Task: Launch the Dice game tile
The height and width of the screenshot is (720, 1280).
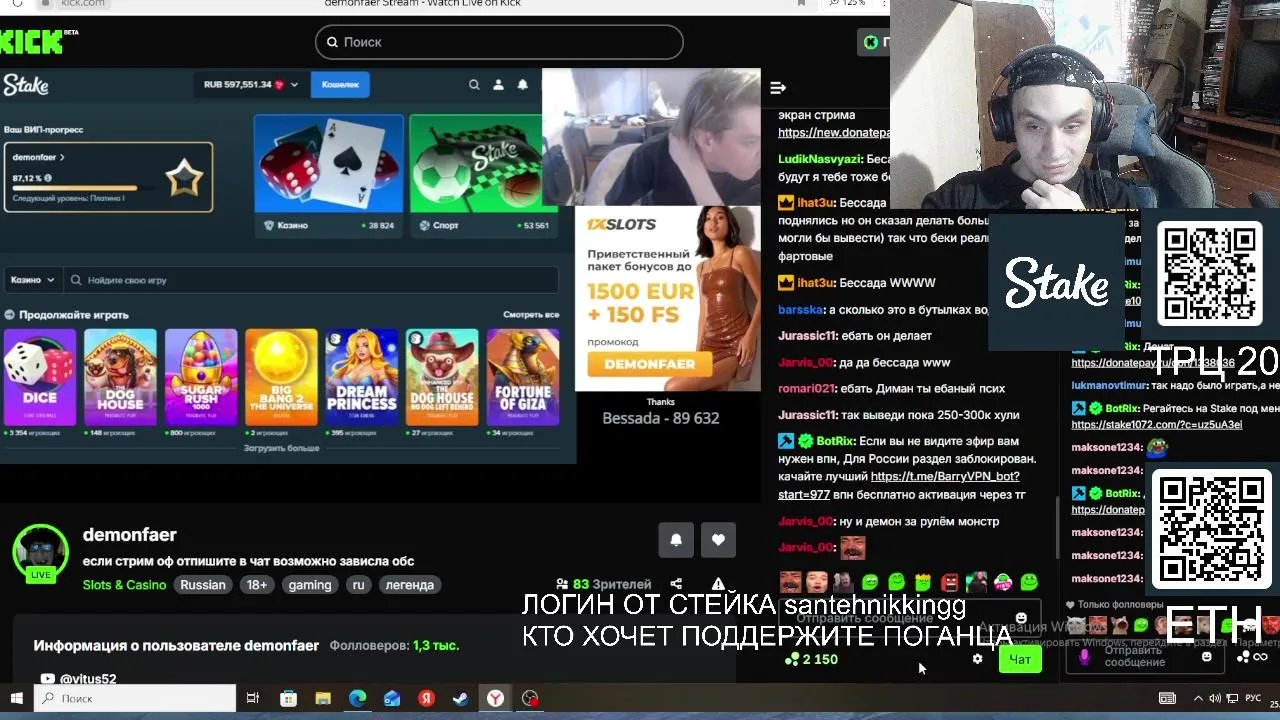Action: coord(40,377)
